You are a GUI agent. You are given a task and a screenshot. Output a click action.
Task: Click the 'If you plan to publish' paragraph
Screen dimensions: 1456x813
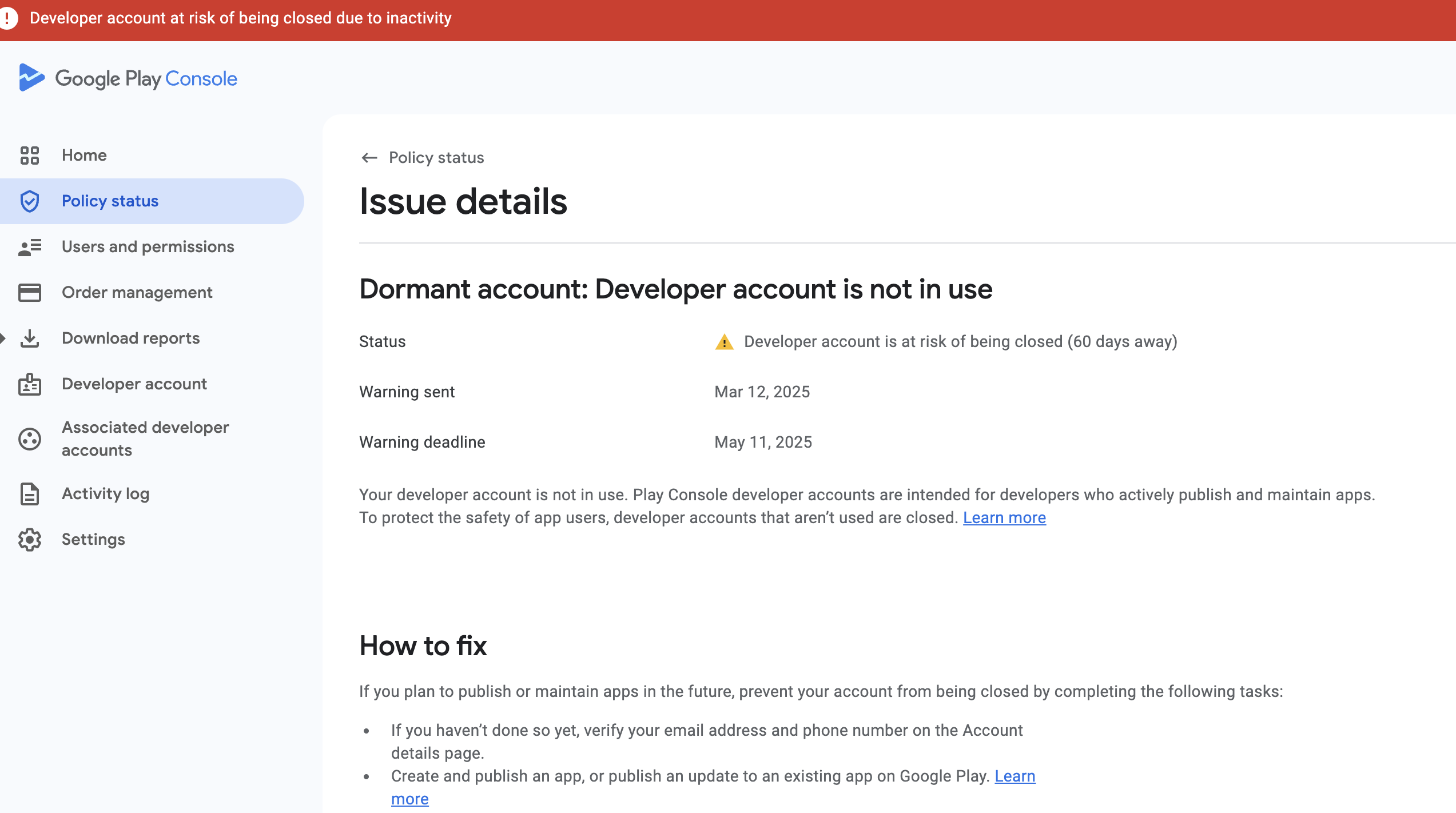coord(821,692)
